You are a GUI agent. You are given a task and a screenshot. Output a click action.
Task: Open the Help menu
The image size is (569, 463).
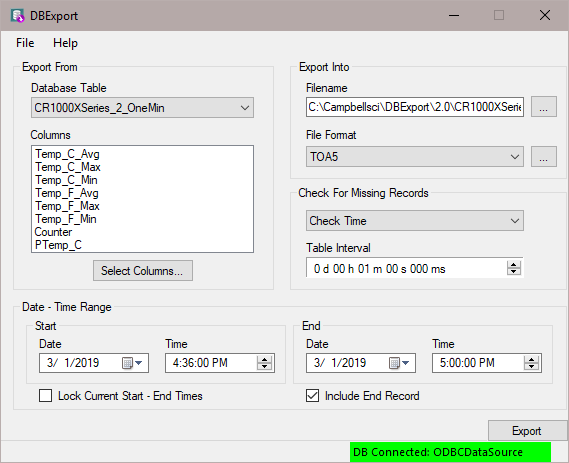tap(65, 43)
